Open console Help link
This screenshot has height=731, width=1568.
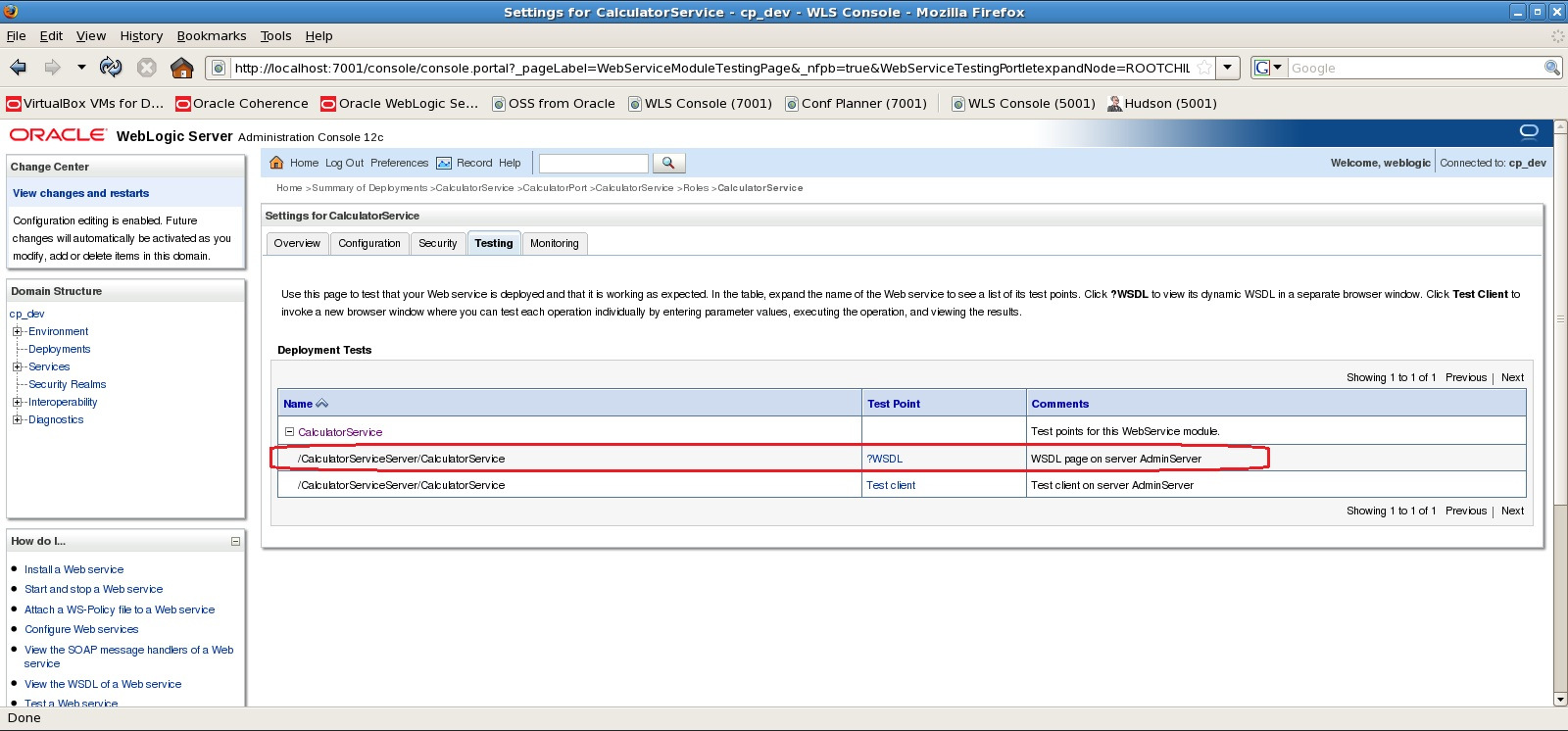coord(510,163)
